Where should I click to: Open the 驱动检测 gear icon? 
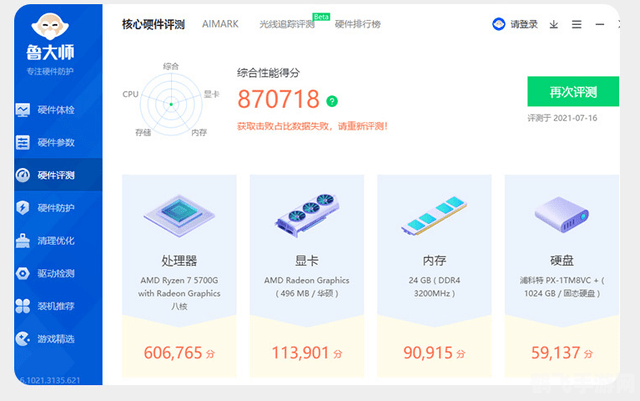(23, 273)
